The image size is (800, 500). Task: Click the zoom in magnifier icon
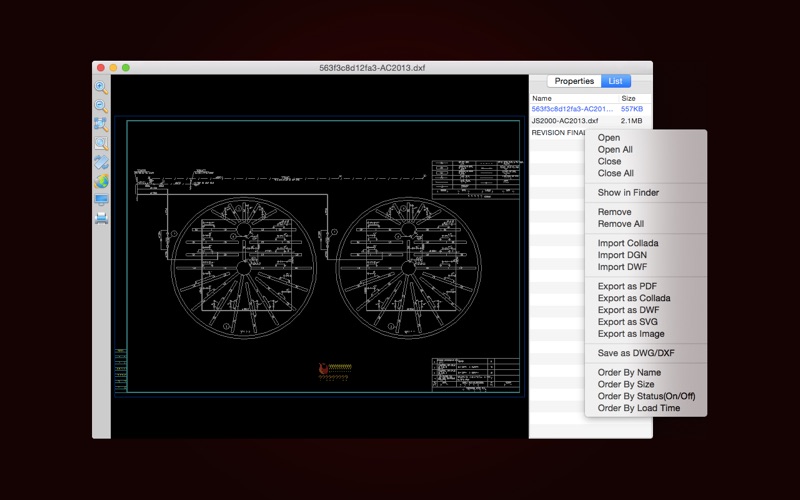[101, 88]
